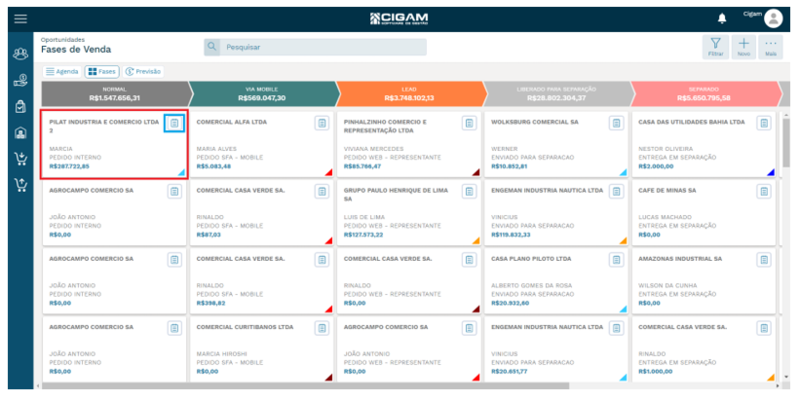
Task: Open the COMERCIAL CURITIBANOS LTDA card
Action: 262,349
